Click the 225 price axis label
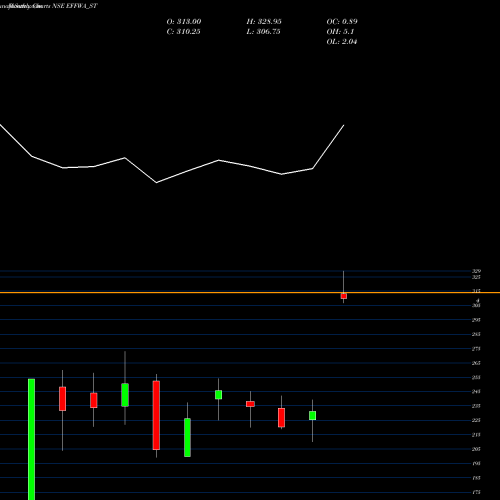 [x=476, y=420]
